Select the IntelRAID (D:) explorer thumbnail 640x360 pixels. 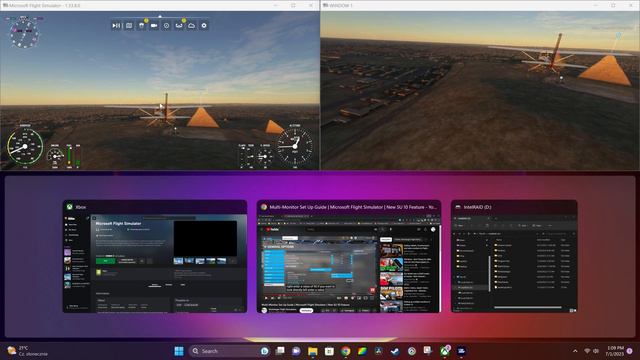514,256
